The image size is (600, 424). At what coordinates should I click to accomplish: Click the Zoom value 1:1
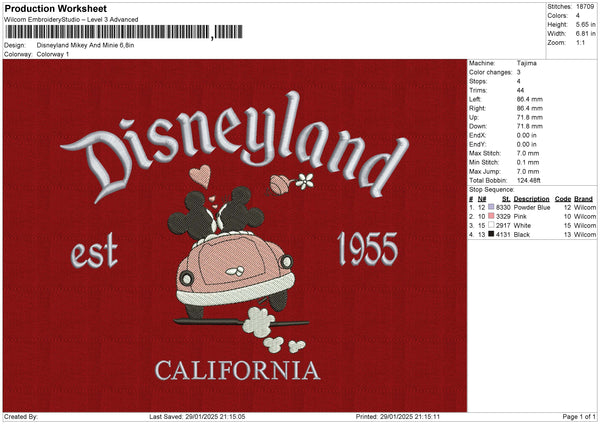580,42
